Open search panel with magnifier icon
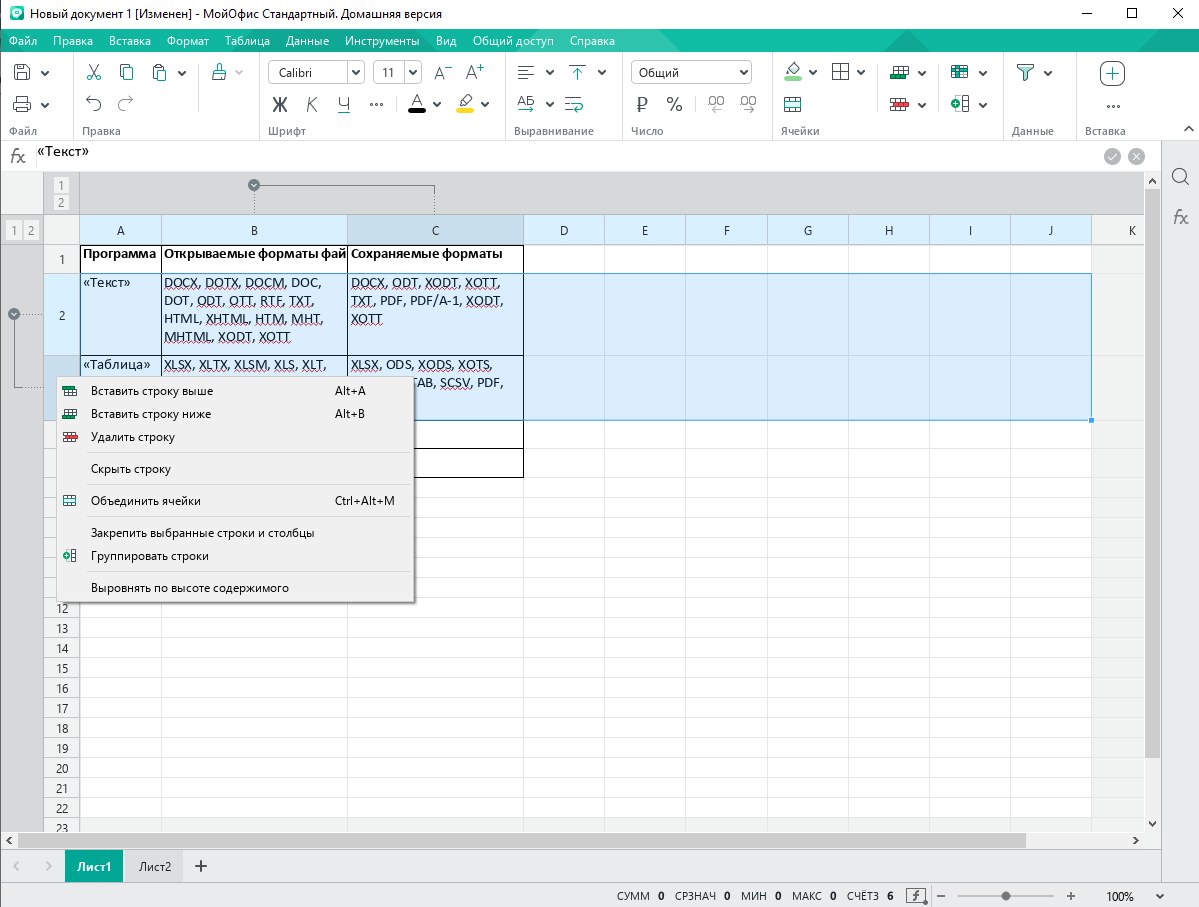 click(1181, 177)
